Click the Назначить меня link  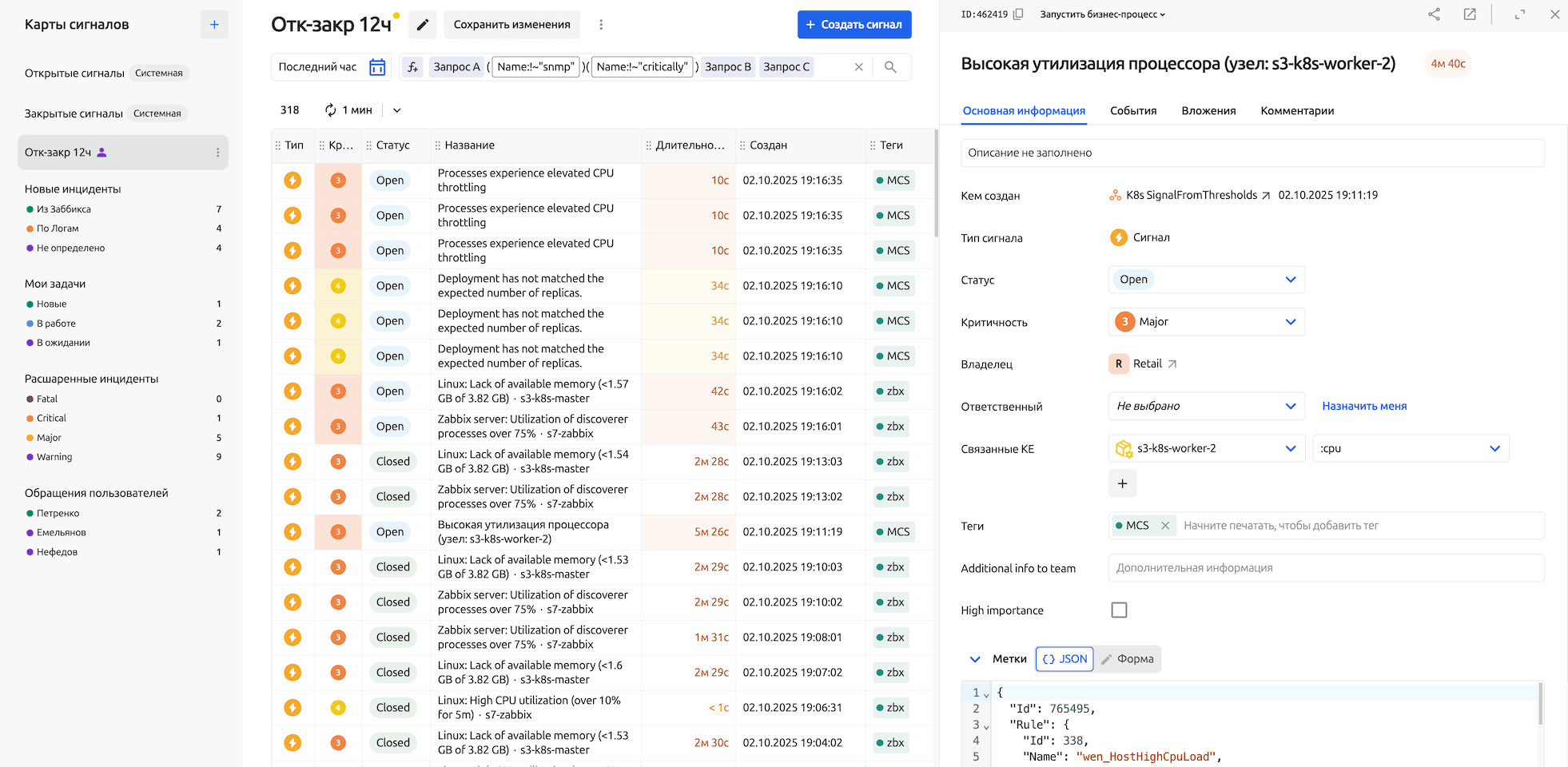click(1363, 406)
